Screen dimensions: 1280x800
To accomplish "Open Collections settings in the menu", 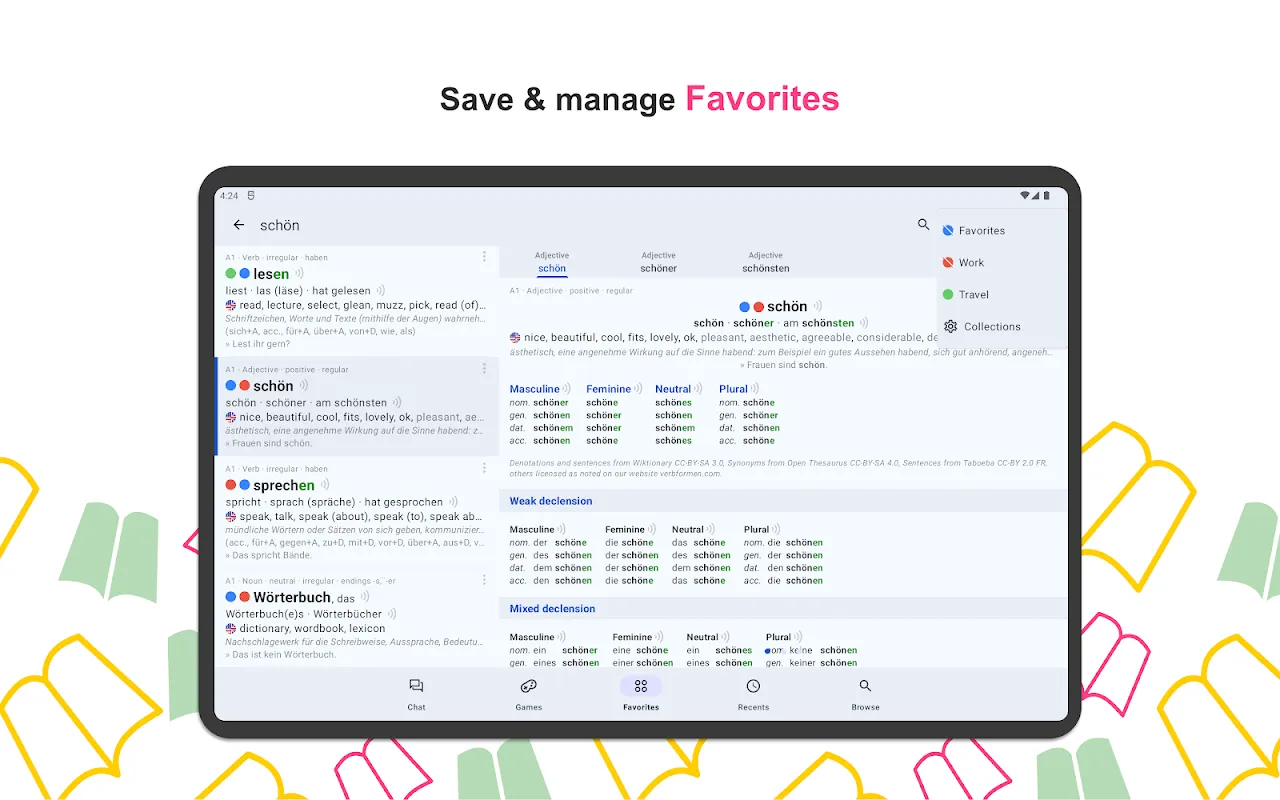I will pos(990,327).
